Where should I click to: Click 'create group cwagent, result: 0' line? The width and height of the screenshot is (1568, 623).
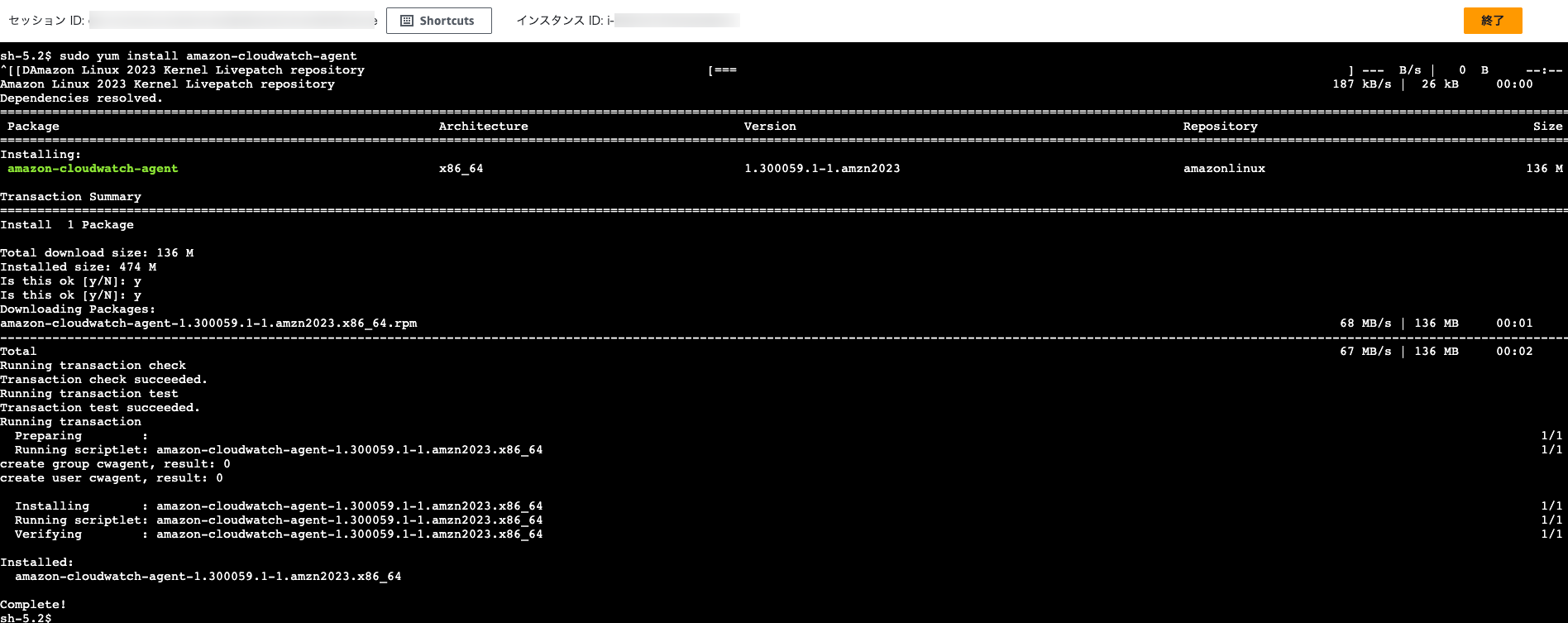click(115, 464)
